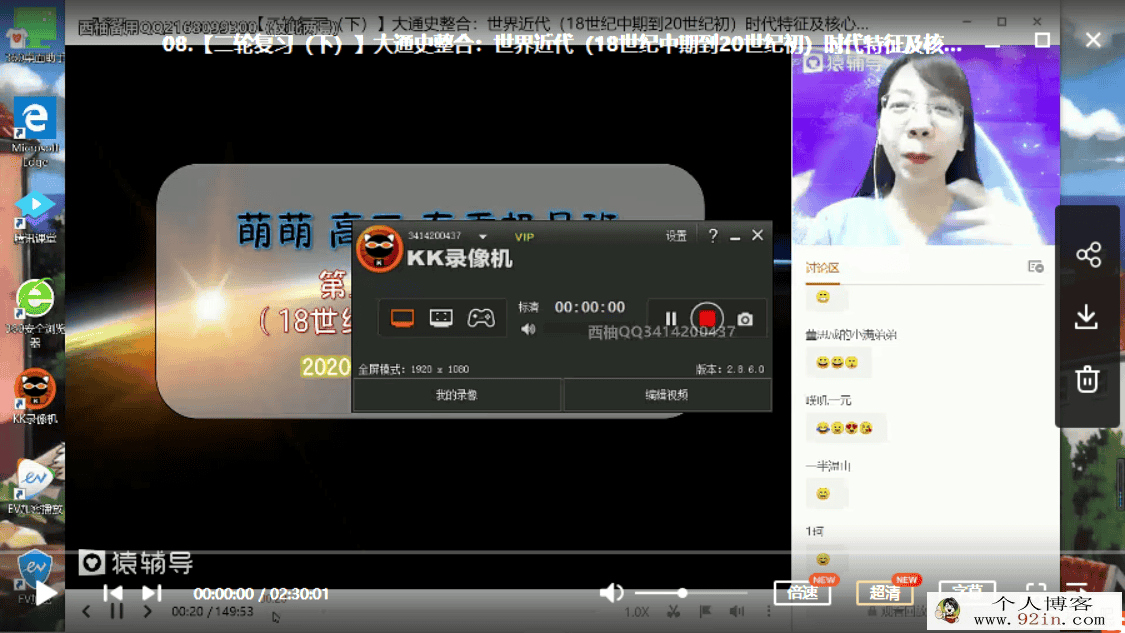Viewport: 1125px width, 633px height.
Task: Expand the account 3414200437 dropdown
Action: click(483, 237)
